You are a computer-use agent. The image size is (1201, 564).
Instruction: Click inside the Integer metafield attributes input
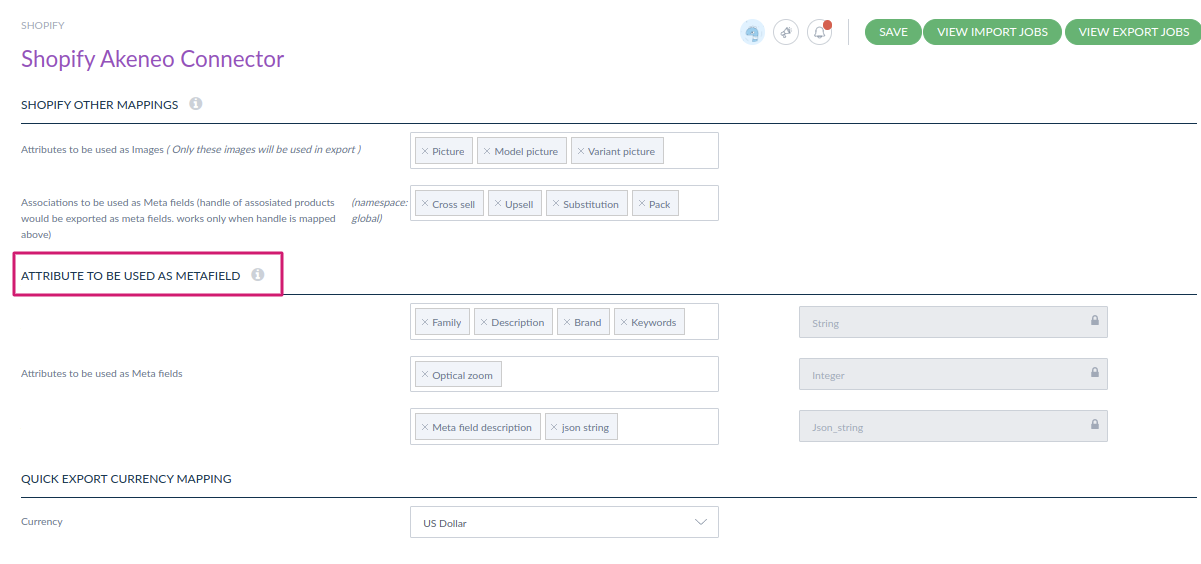click(x=610, y=374)
